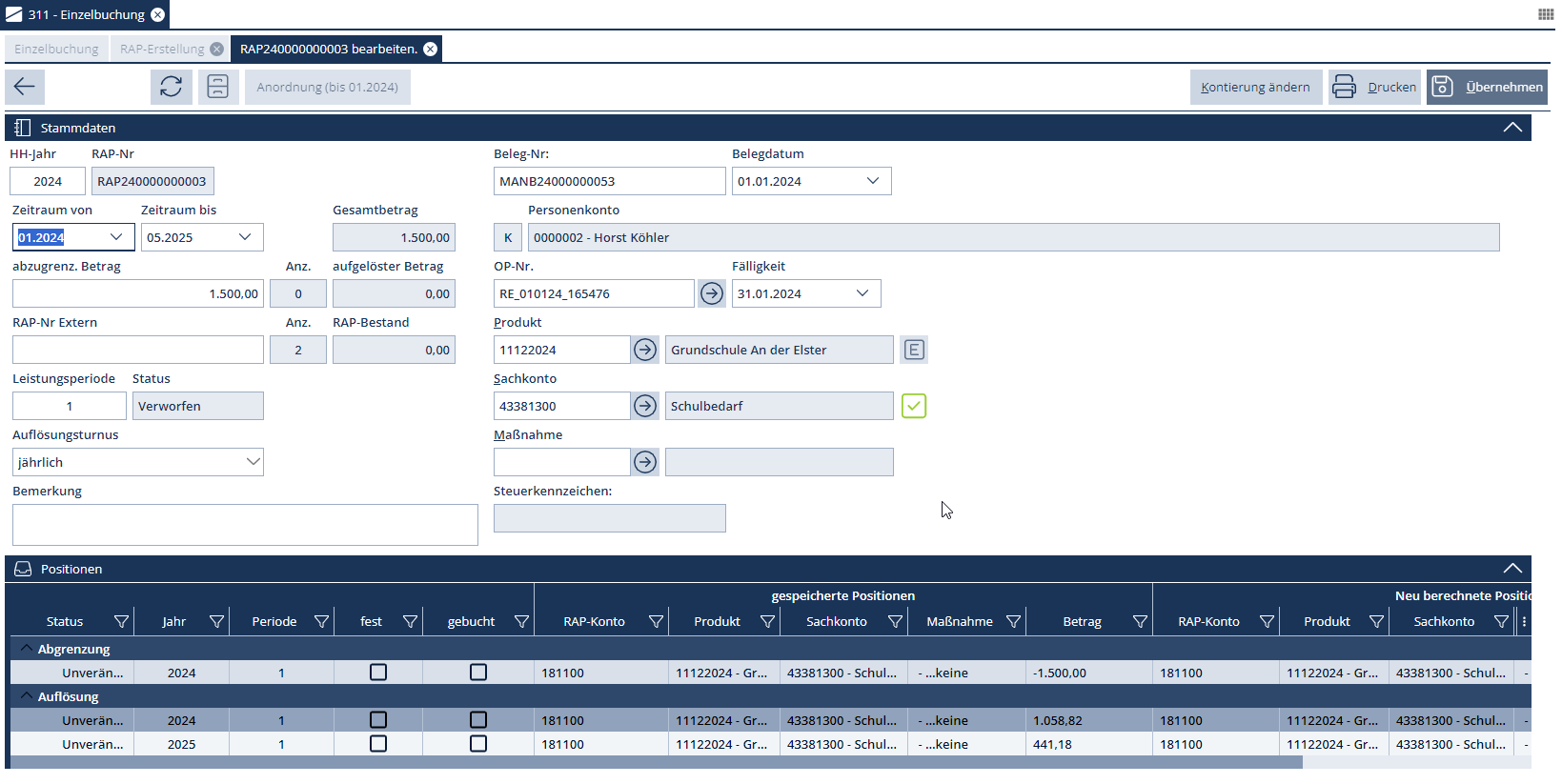Viewport: 1562px width, 784px height.
Task: Open Sachkonto lookup arrow beside 43381300
Action: (645, 406)
